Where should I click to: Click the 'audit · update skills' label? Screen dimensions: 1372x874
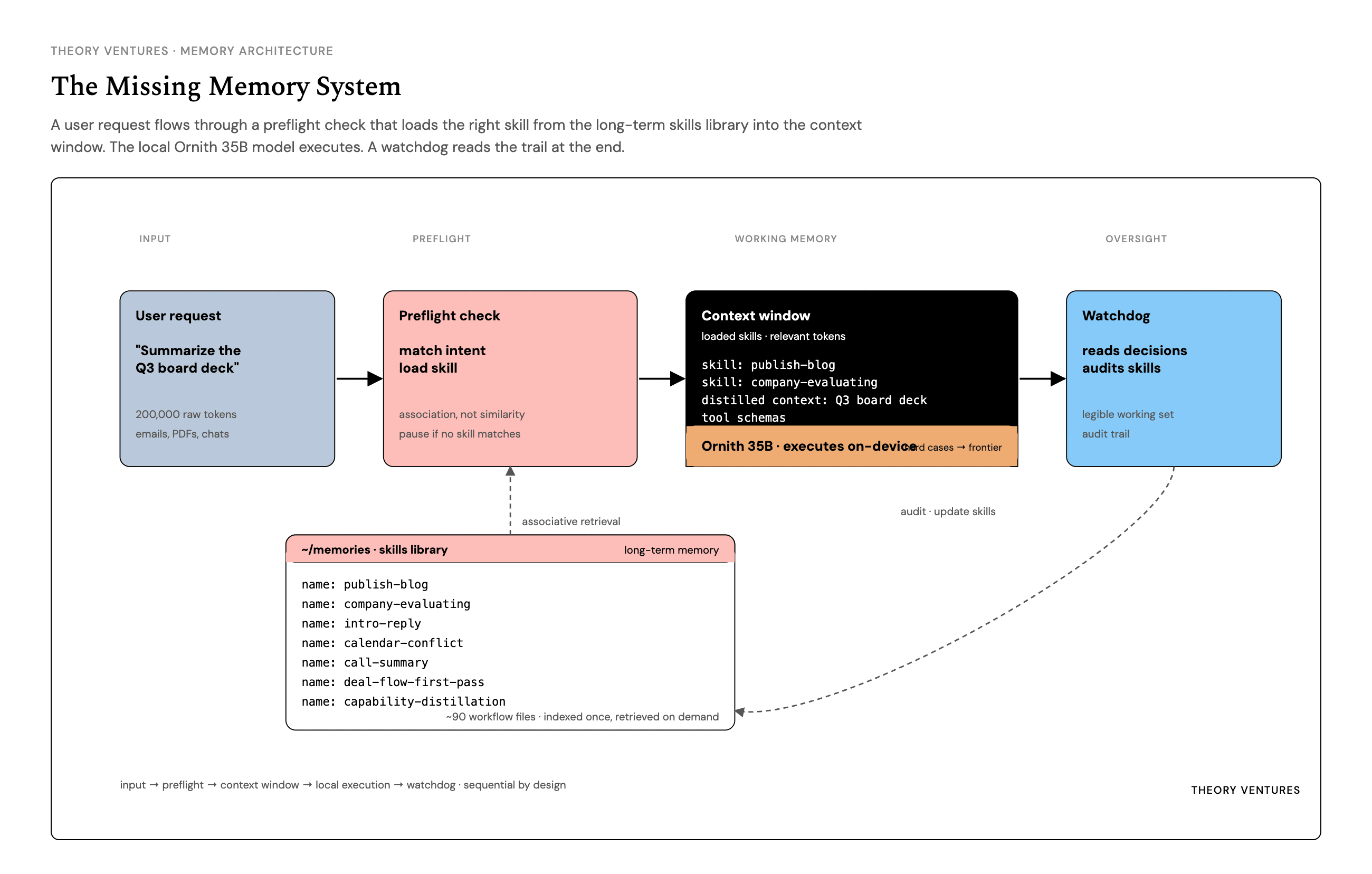(948, 511)
